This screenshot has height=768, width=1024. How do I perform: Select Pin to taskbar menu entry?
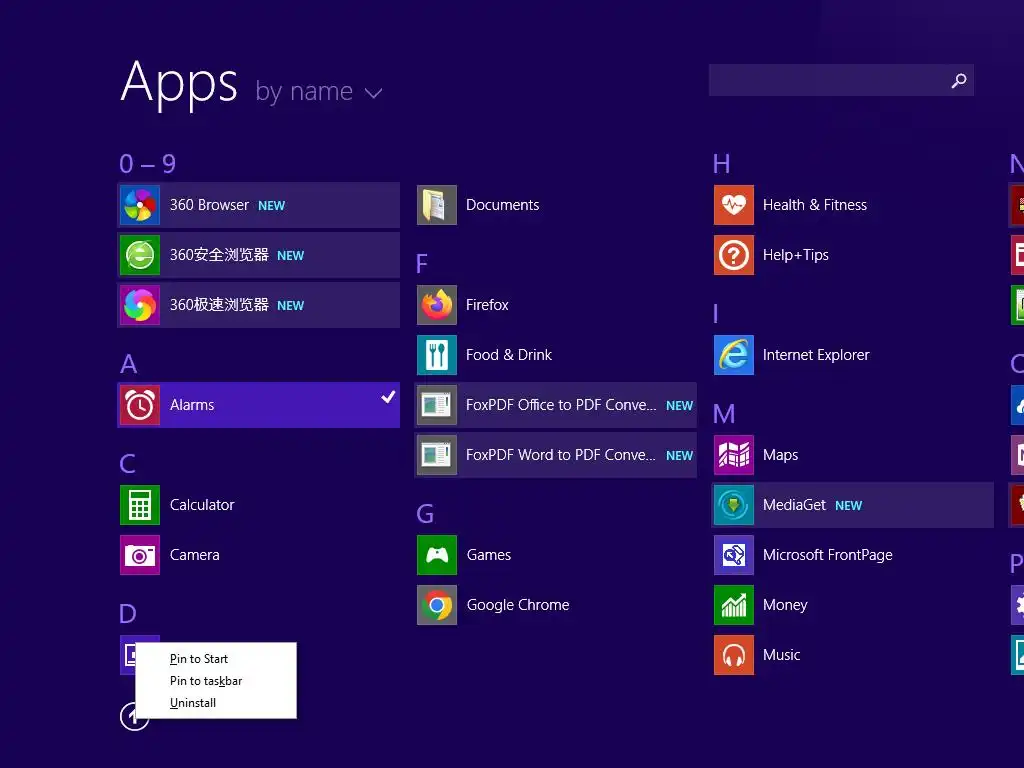tap(206, 681)
